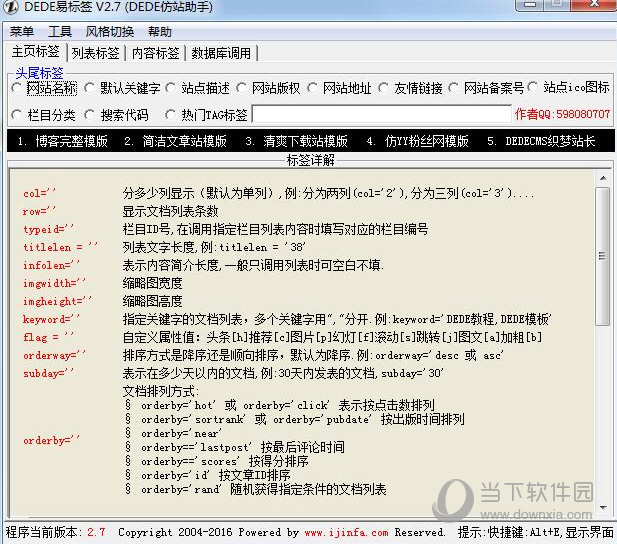Open the 风格切换 menu

point(110,31)
